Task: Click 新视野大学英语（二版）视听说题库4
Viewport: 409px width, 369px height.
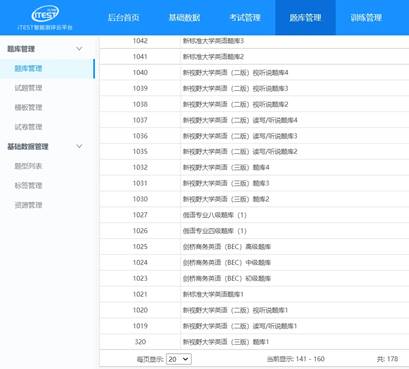Action: [x=235, y=73]
